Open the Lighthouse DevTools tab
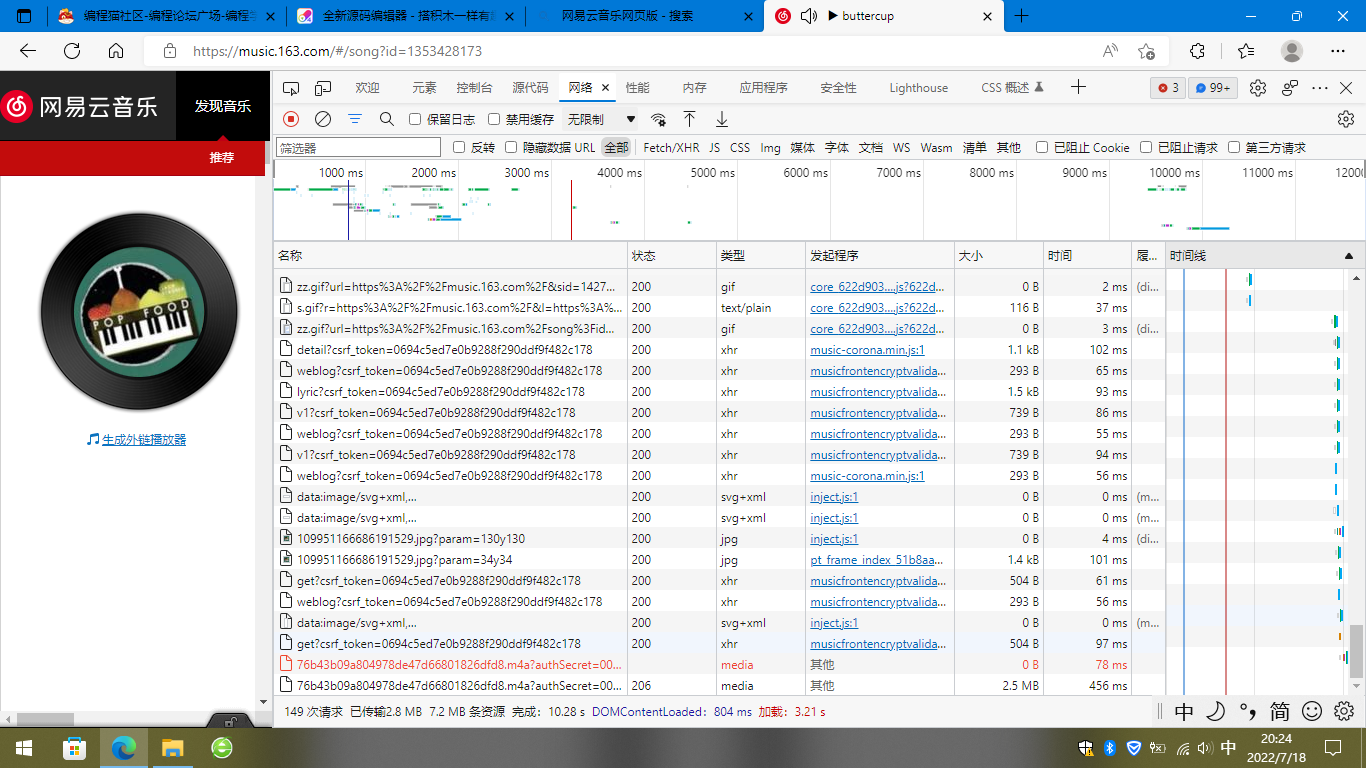The image size is (1366, 768). (x=918, y=88)
